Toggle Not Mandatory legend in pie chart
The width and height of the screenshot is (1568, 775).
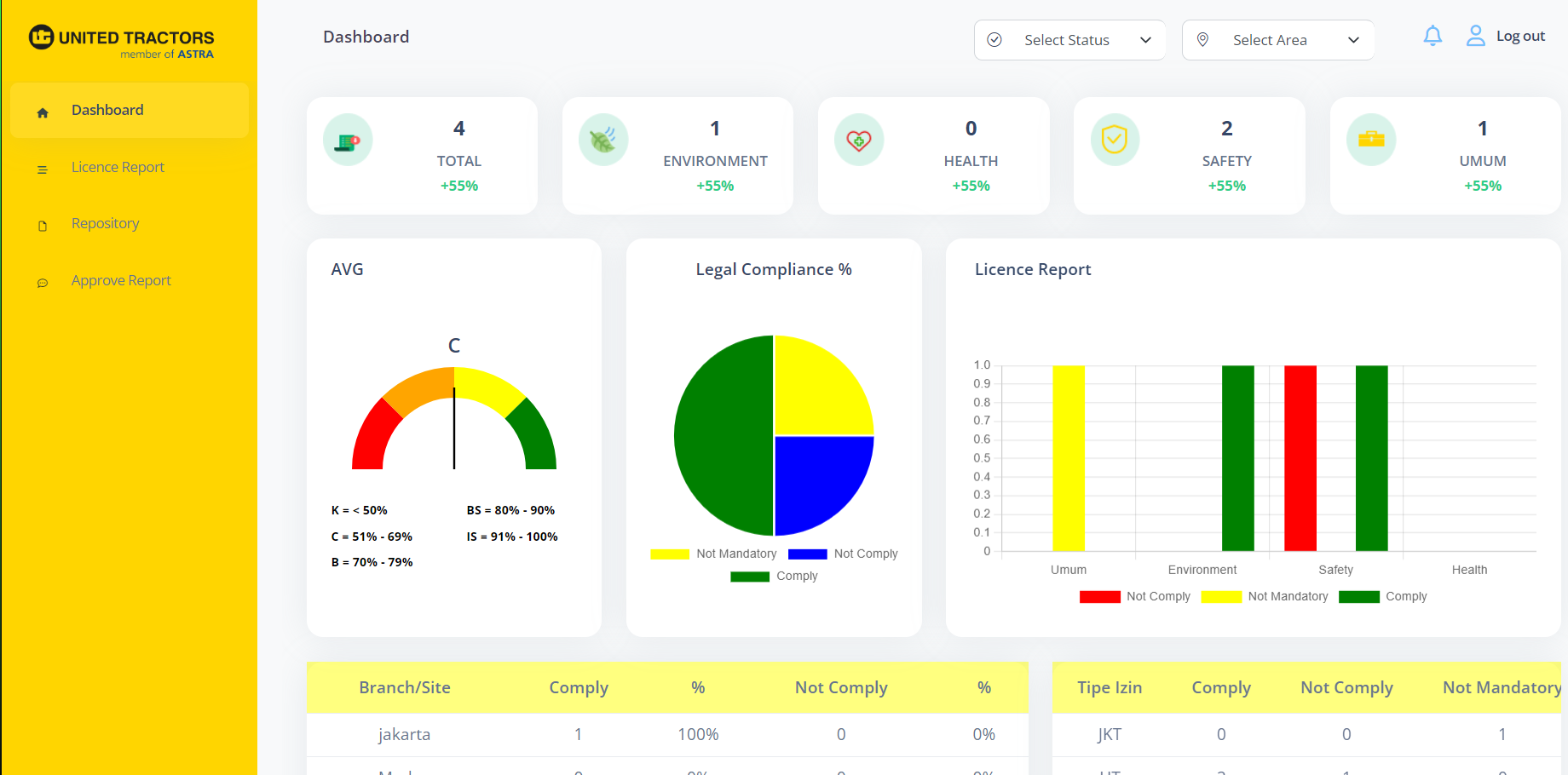[x=714, y=554]
